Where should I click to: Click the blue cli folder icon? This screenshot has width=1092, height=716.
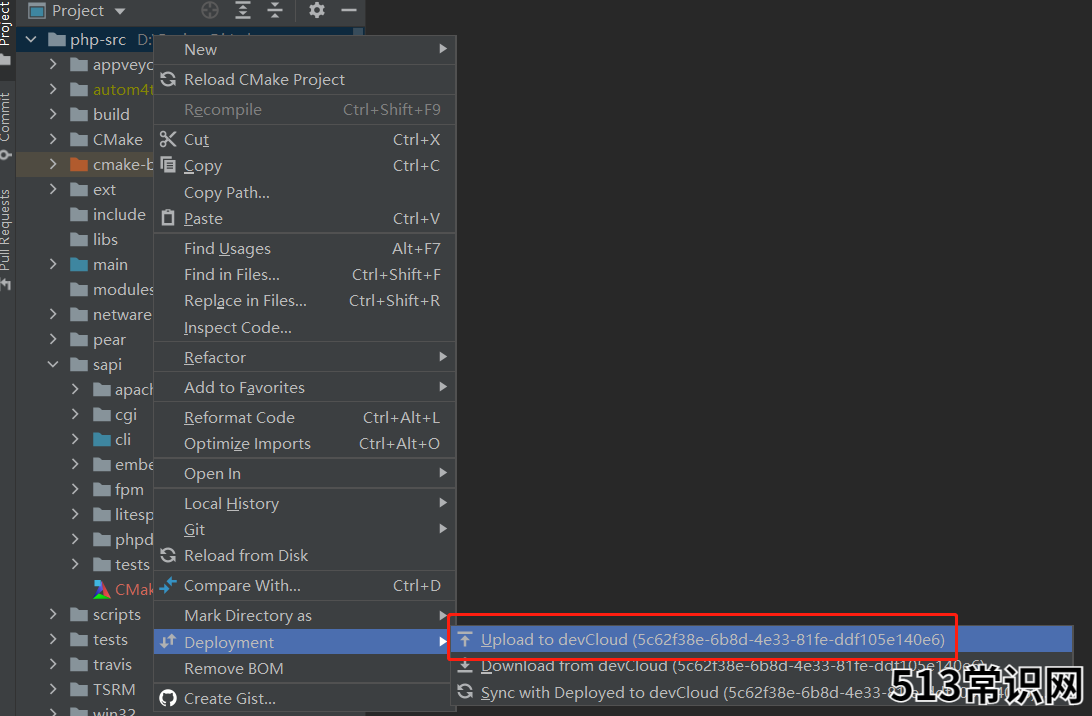pyautogui.click(x=102, y=439)
